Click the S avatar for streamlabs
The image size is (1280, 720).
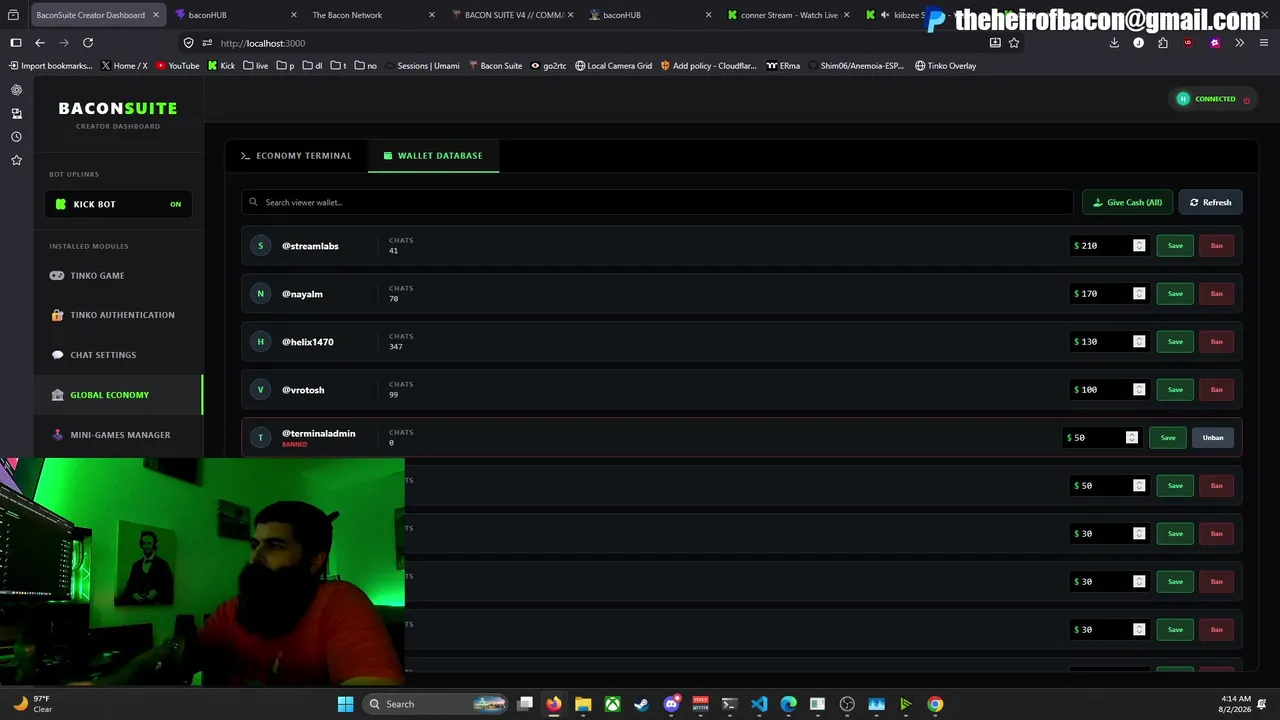click(x=261, y=246)
